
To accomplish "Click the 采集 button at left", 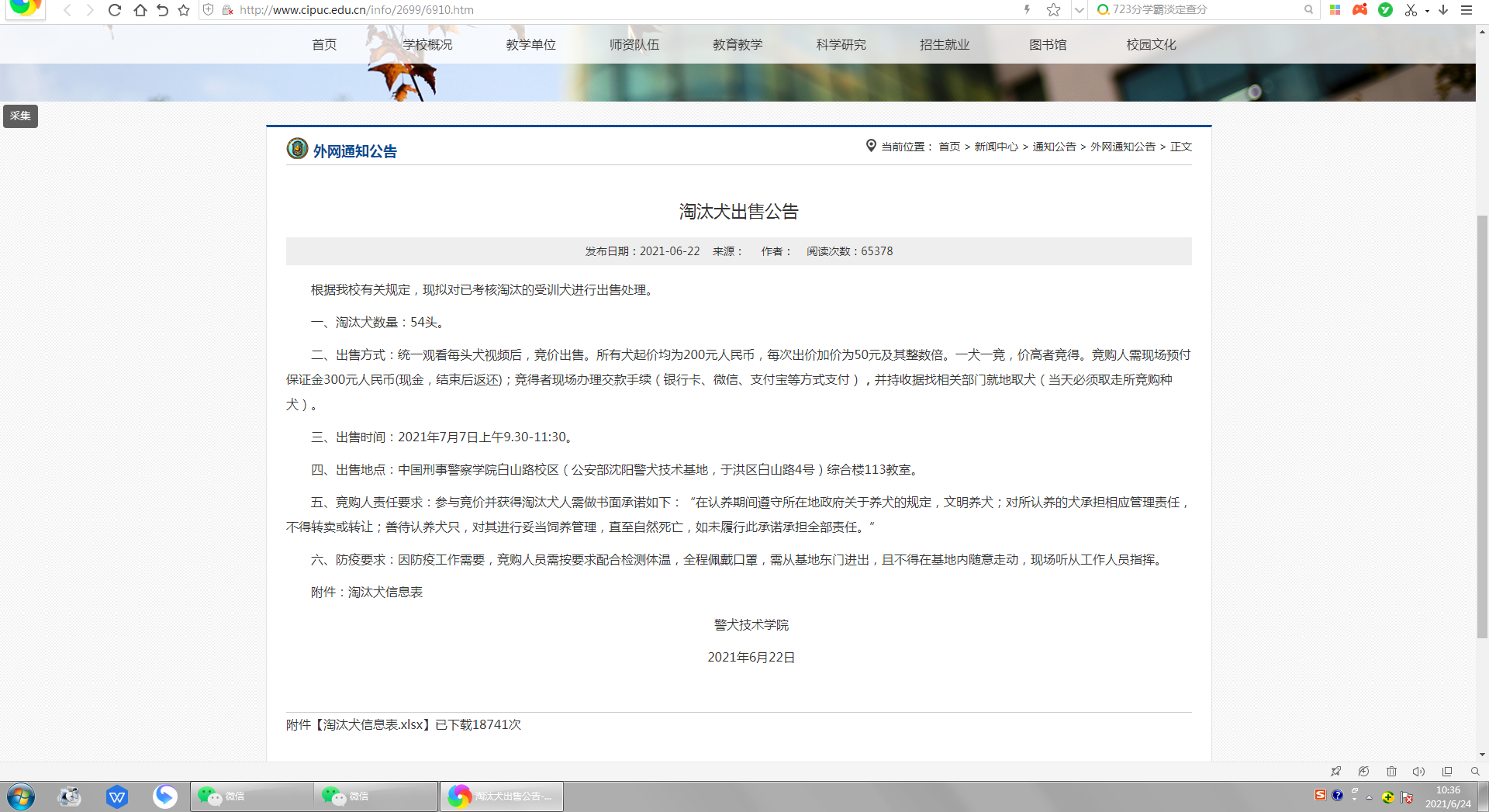I will [x=20, y=116].
